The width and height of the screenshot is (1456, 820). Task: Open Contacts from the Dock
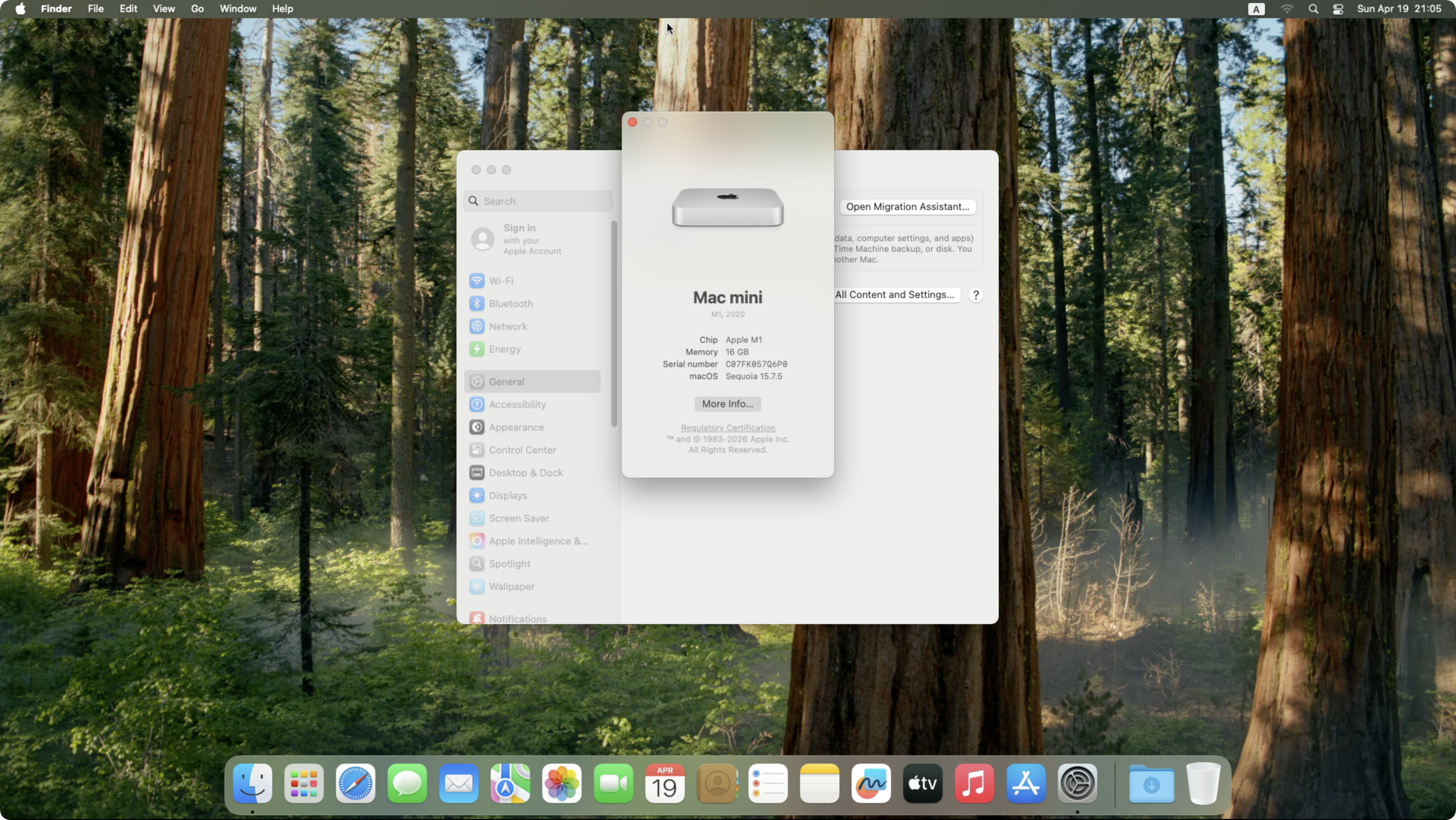coord(717,783)
